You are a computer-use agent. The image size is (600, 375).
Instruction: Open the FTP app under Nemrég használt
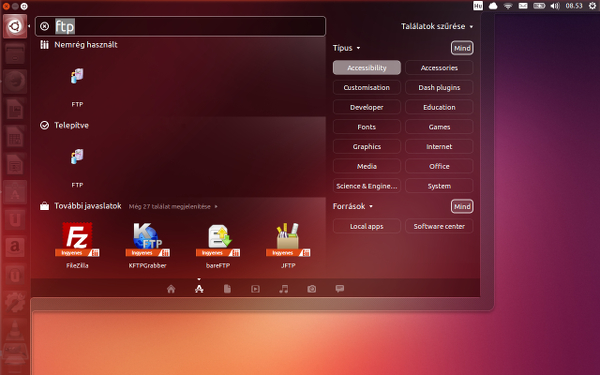tap(77, 77)
